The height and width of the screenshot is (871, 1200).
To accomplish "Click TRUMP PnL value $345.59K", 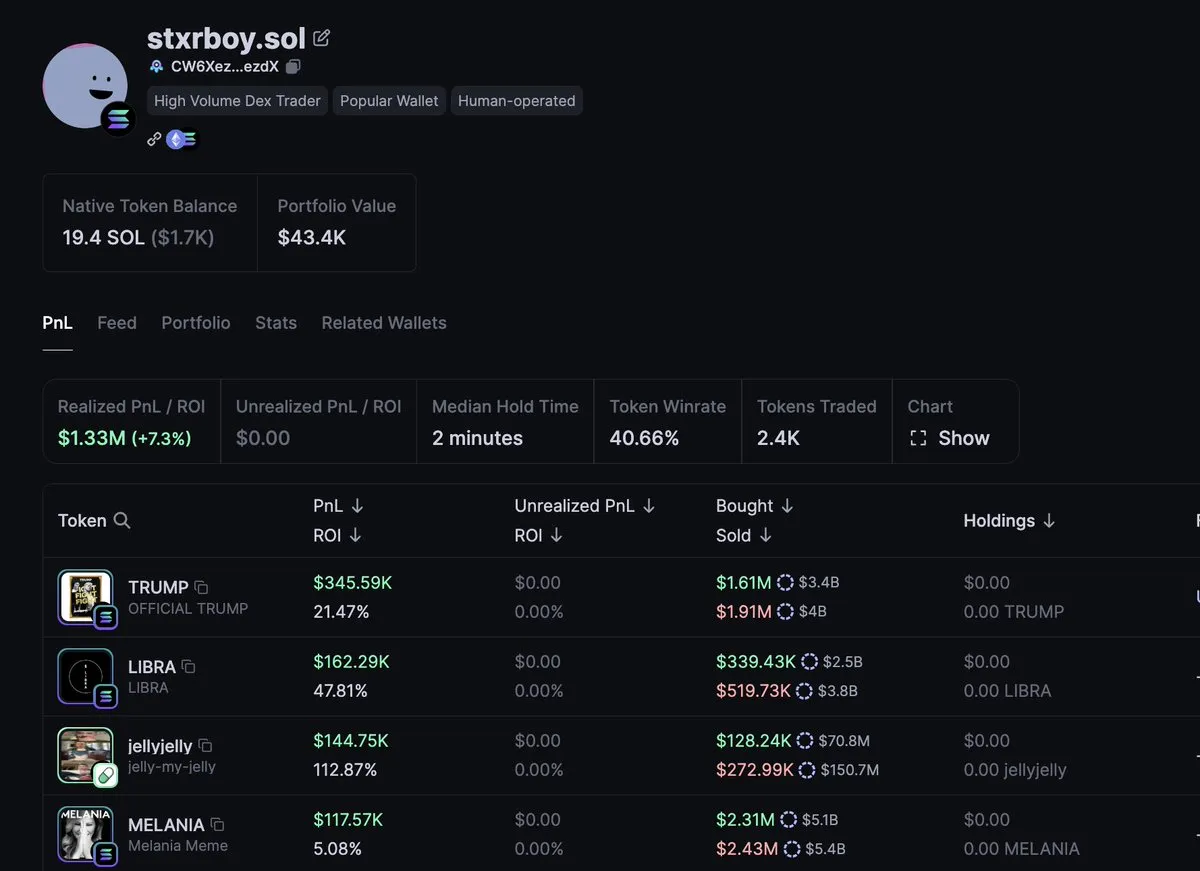I will (352, 582).
